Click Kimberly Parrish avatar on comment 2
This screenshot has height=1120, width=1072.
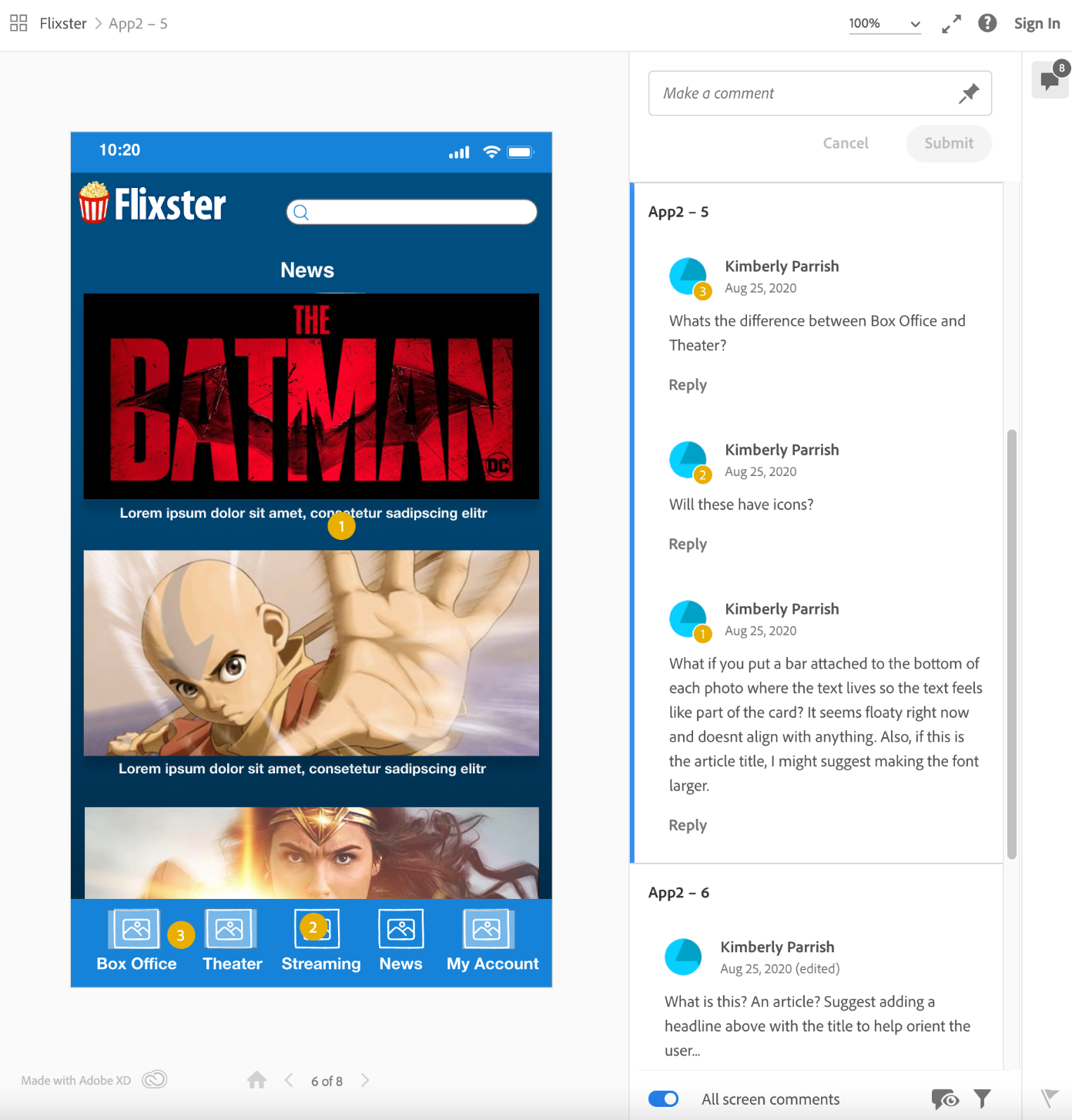tap(688, 460)
